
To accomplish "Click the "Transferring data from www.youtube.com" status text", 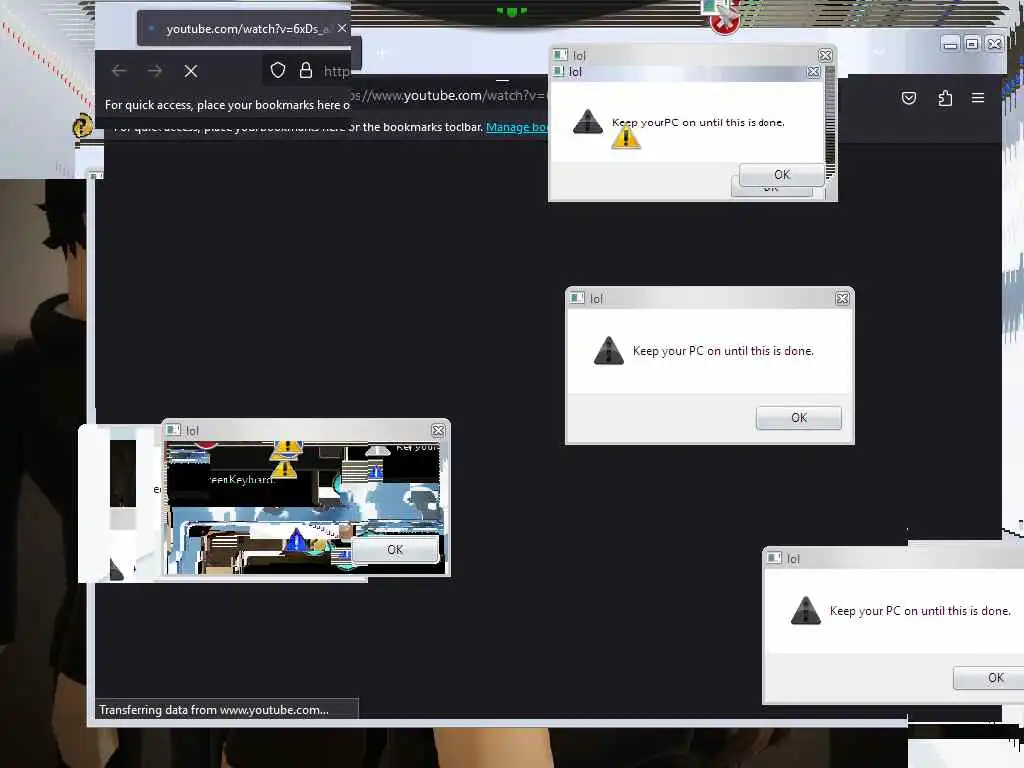I will pyautogui.click(x=214, y=710).
